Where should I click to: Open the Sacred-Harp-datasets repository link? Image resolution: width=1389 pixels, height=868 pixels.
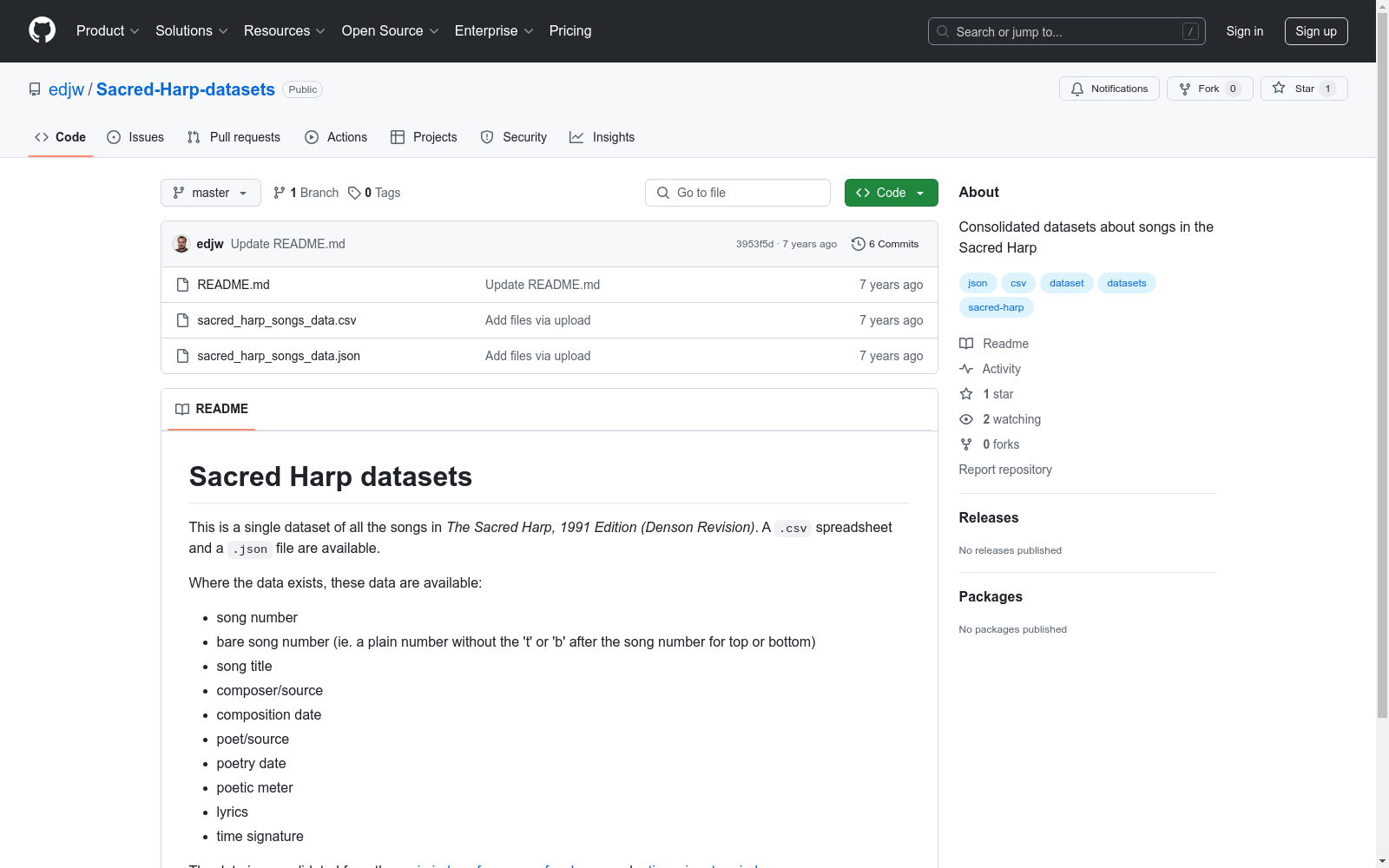pyautogui.click(x=186, y=89)
